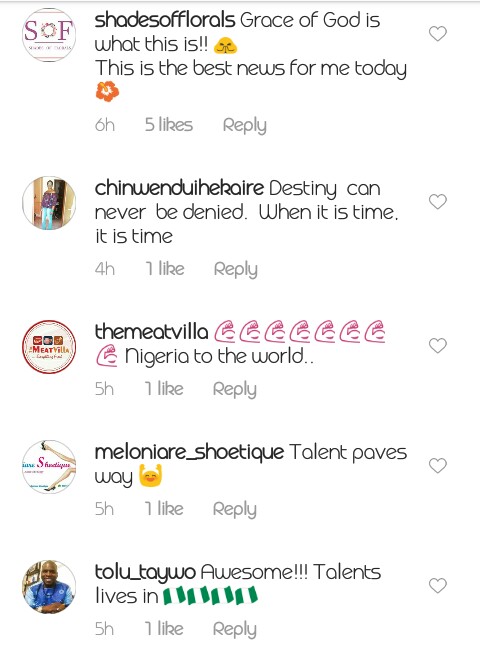The image size is (480, 670).
Task: Open the chinwenduihekaire username link
Action: click(179, 188)
